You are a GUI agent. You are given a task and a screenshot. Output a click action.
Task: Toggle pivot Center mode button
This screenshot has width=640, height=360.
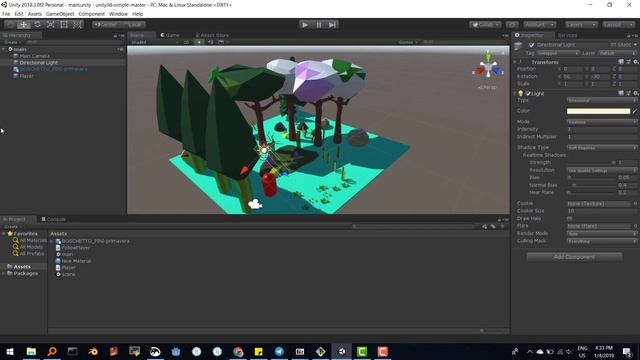105,24
